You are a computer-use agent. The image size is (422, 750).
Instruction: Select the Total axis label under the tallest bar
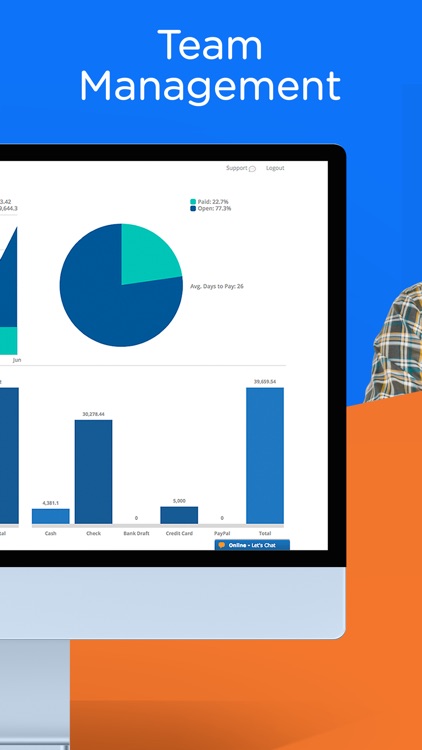coord(265,533)
